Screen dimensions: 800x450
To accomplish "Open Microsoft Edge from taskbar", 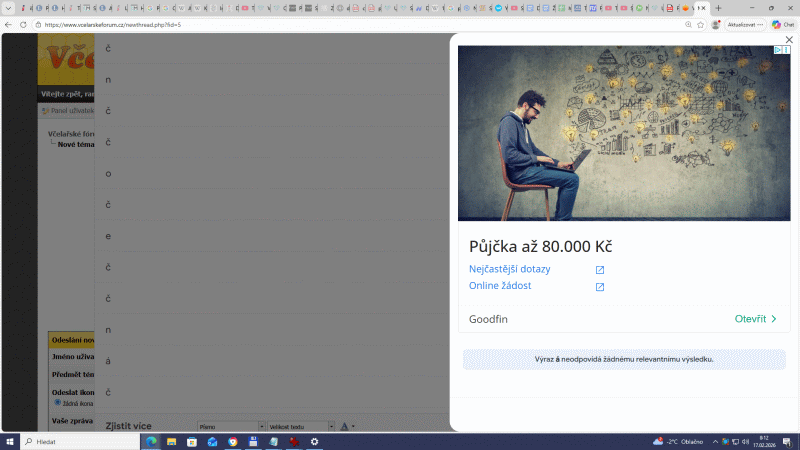I will tap(152, 442).
